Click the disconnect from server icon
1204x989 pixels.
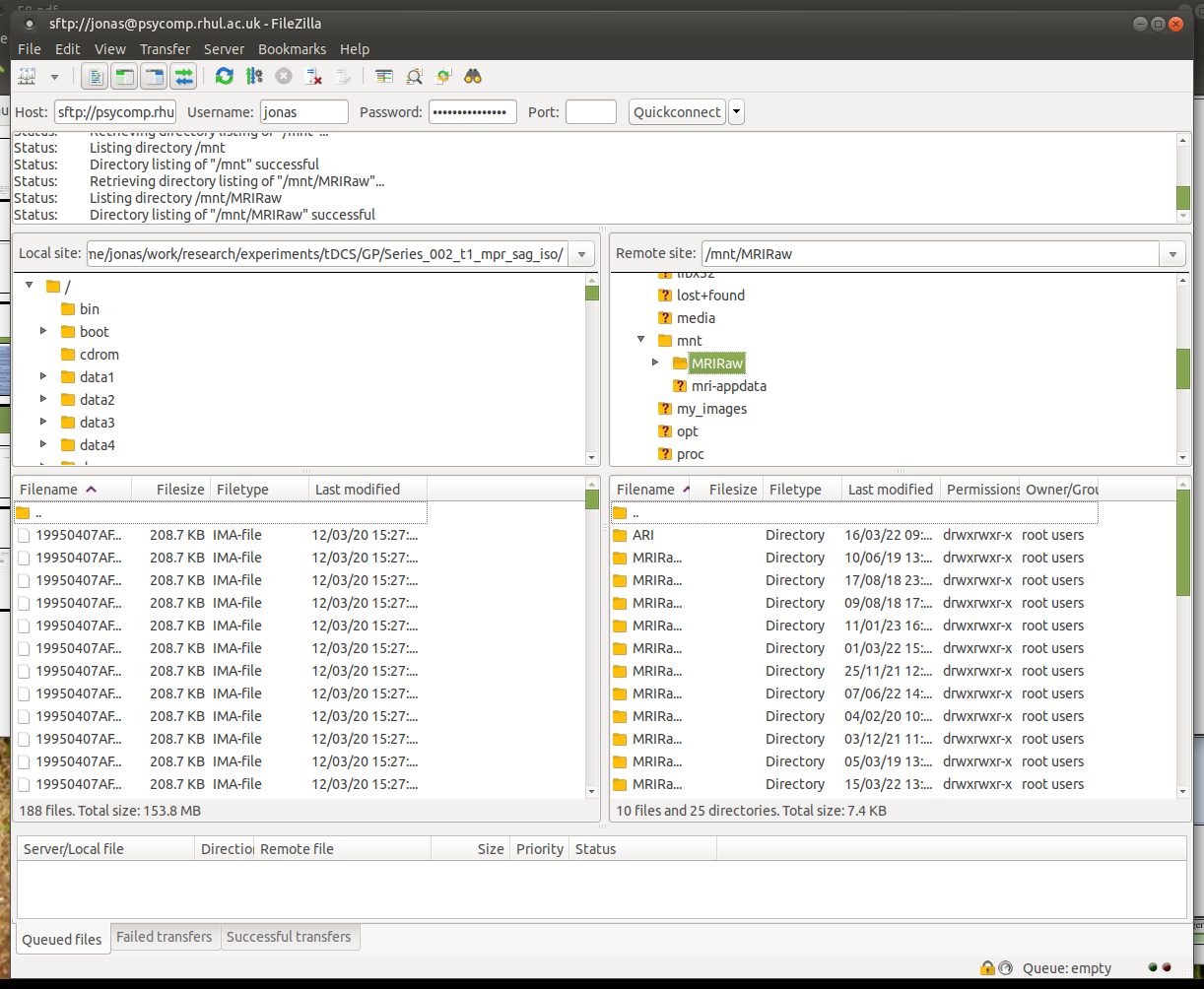[x=314, y=76]
